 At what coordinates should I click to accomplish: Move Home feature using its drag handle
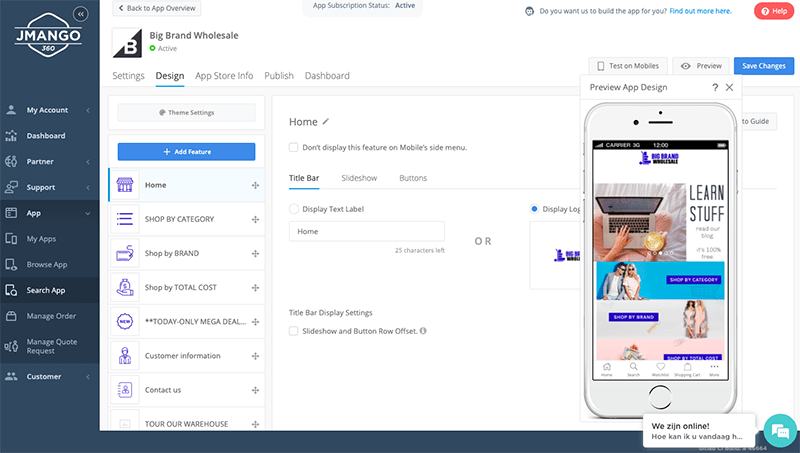(x=255, y=185)
